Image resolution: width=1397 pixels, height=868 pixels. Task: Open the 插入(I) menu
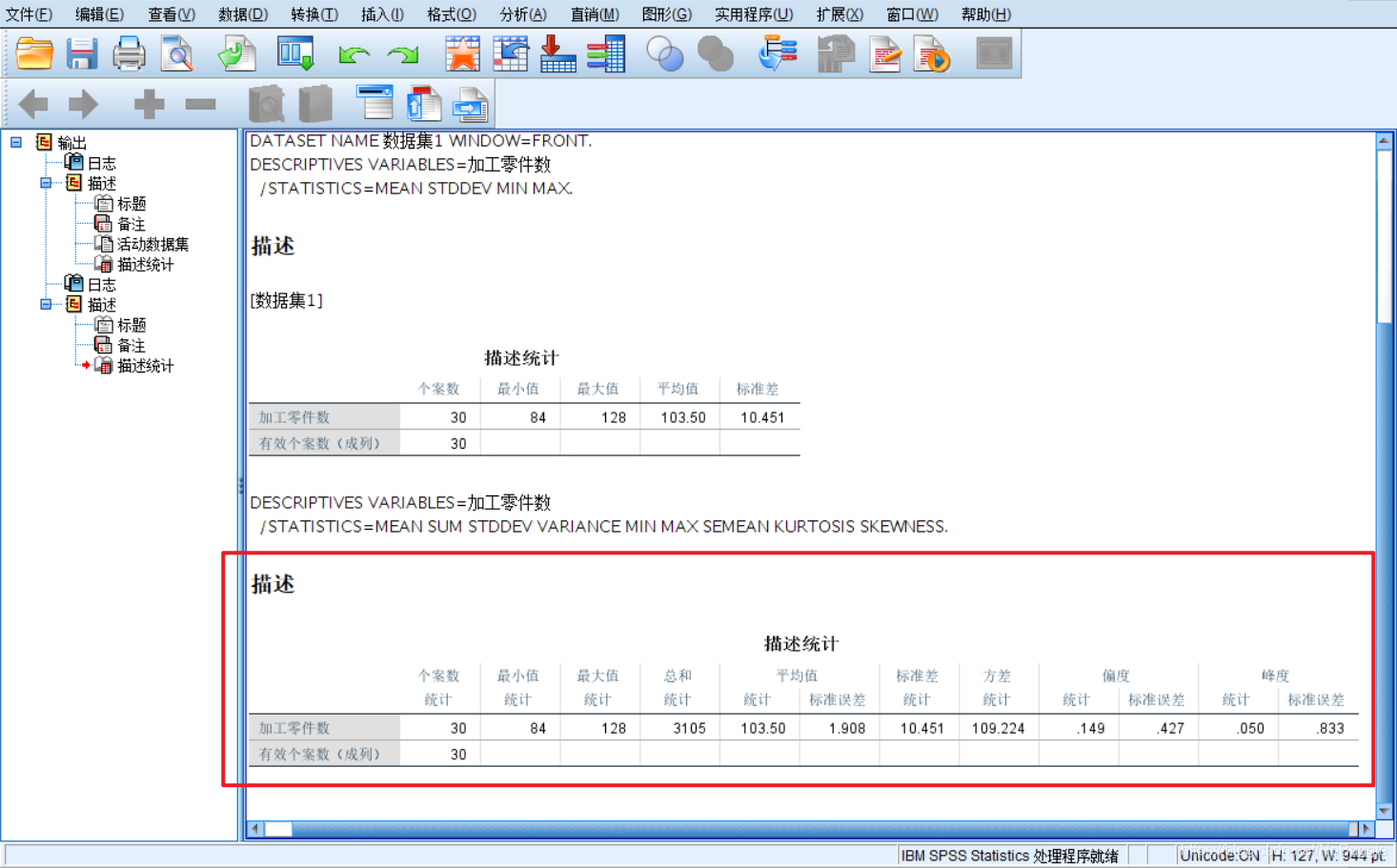382,14
